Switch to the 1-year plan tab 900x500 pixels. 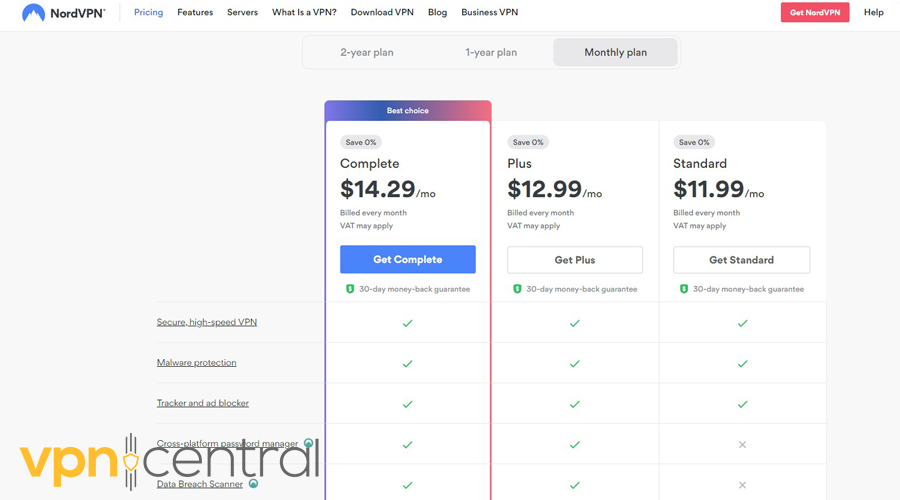(x=491, y=52)
